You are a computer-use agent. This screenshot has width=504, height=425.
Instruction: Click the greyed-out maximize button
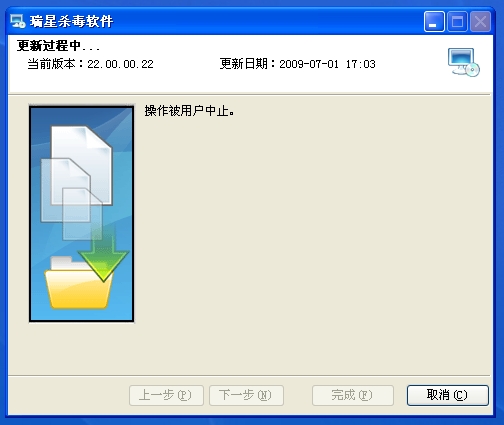[x=457, y=22]
